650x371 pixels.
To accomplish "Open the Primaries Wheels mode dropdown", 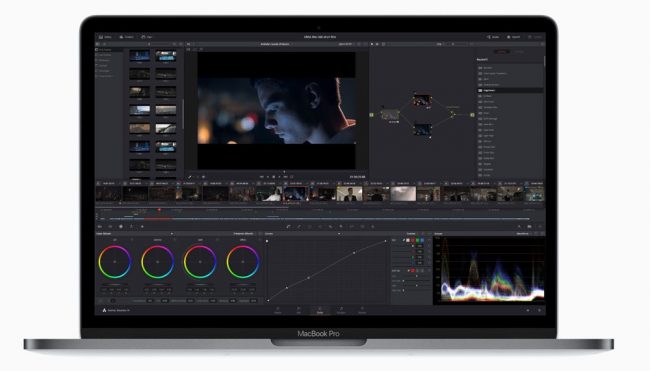I will (x=244, y=234).
